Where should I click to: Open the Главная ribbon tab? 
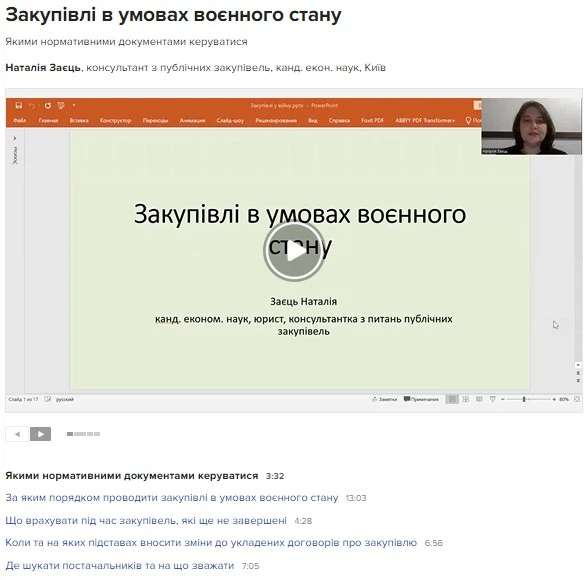pos(48,120)
